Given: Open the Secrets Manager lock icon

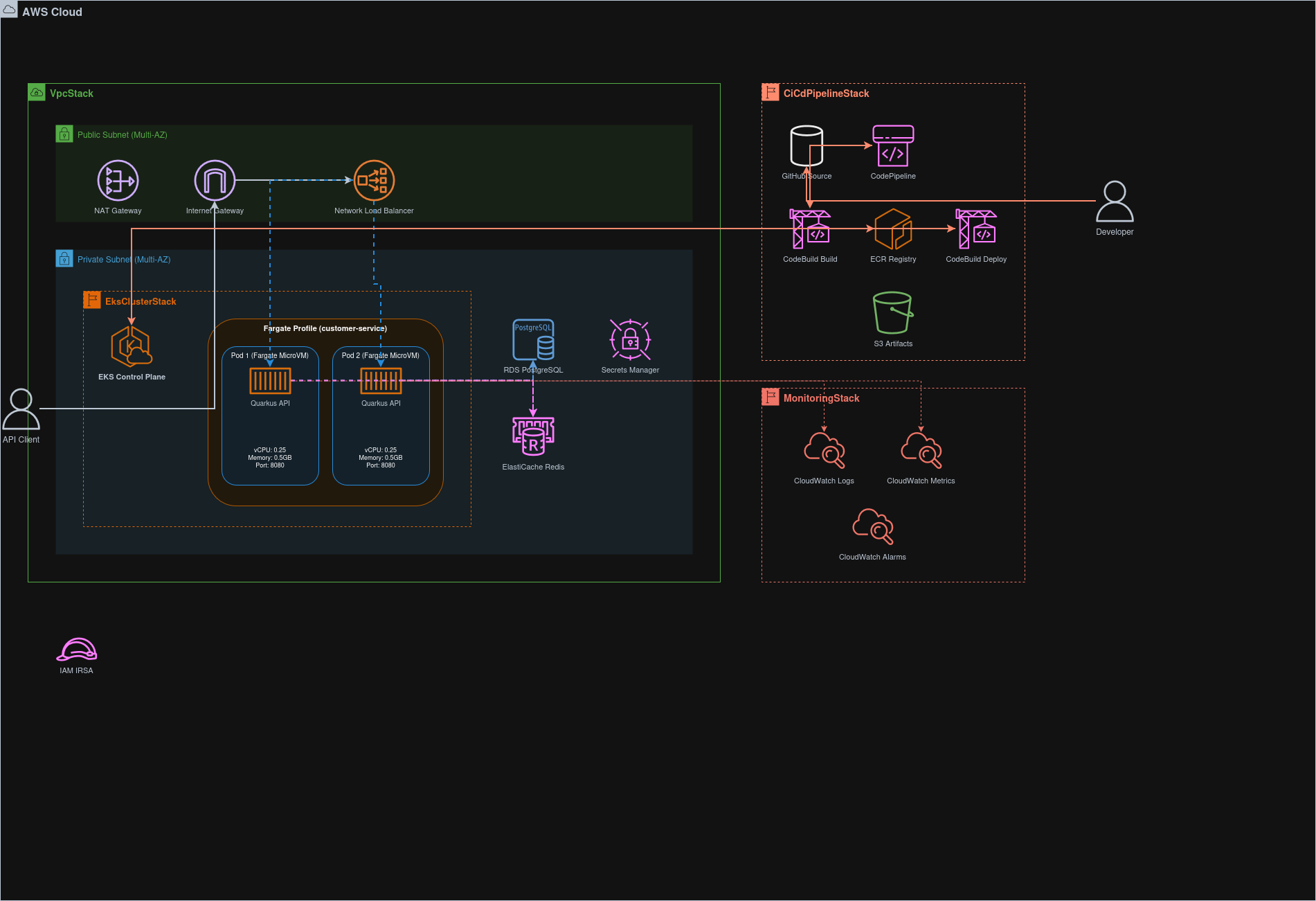Looking at the screenshot, I should (x=629, y=339).
